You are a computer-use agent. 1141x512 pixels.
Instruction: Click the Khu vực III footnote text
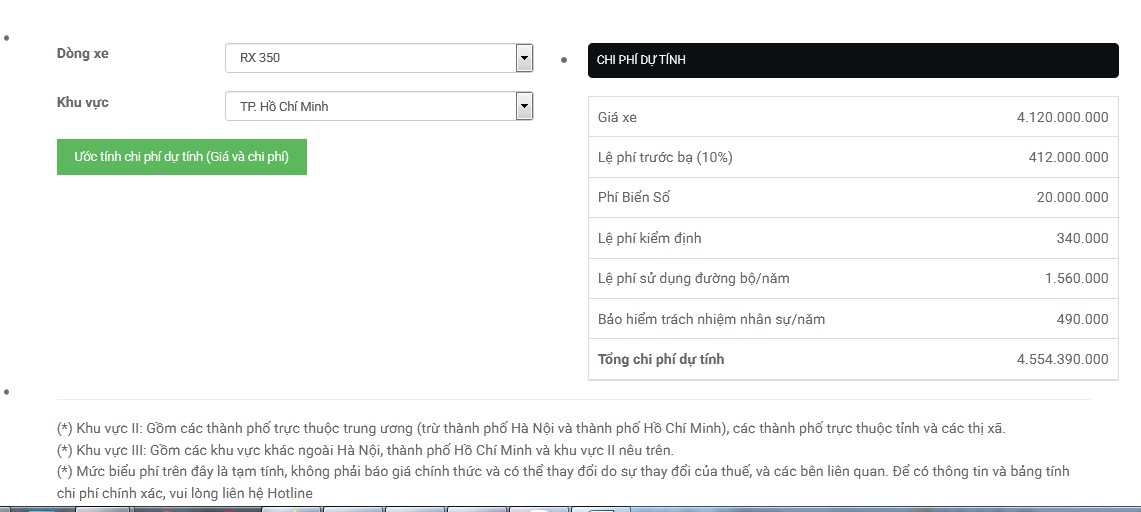point(365,450)
